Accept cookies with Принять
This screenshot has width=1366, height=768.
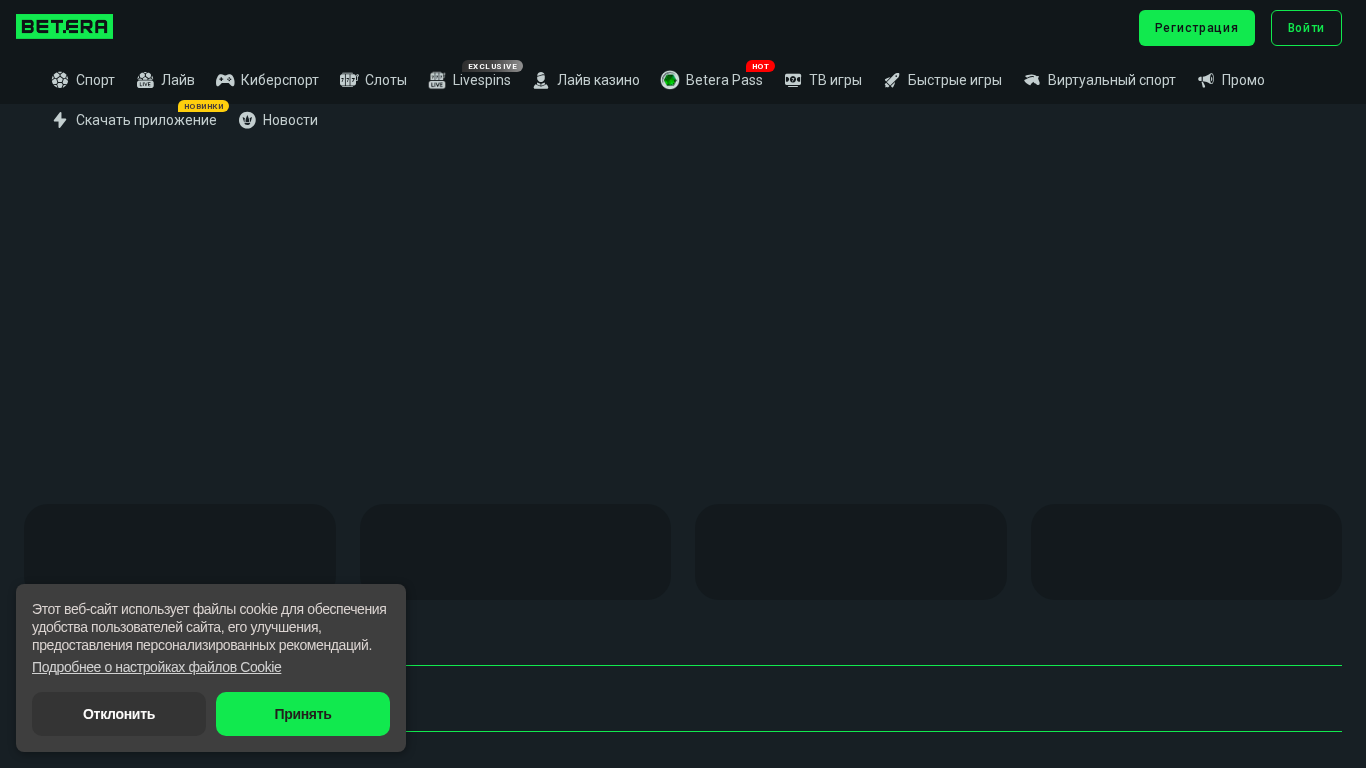tap(303, 714)
